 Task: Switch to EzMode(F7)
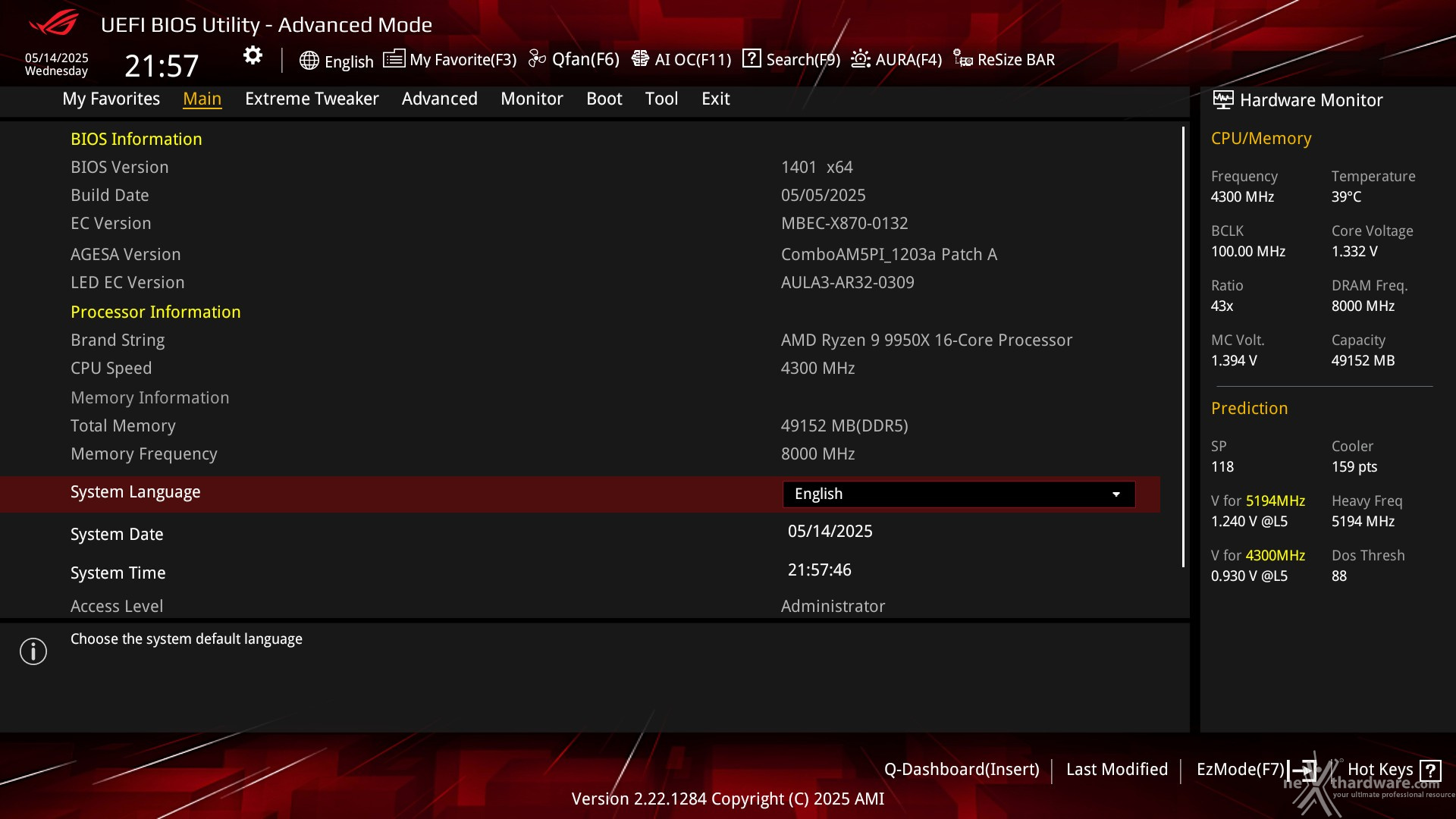click(x=1241, y=770)
